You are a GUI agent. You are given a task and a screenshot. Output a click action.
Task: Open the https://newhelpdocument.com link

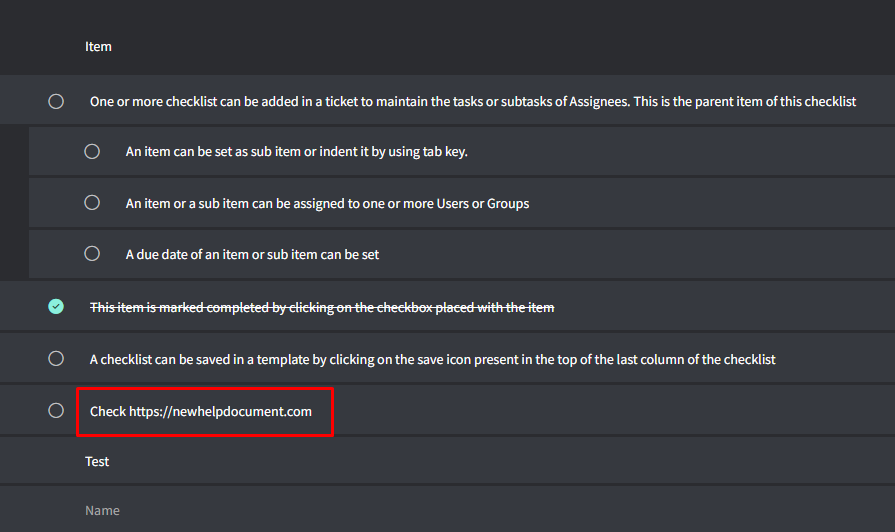[x=220, y=412]
